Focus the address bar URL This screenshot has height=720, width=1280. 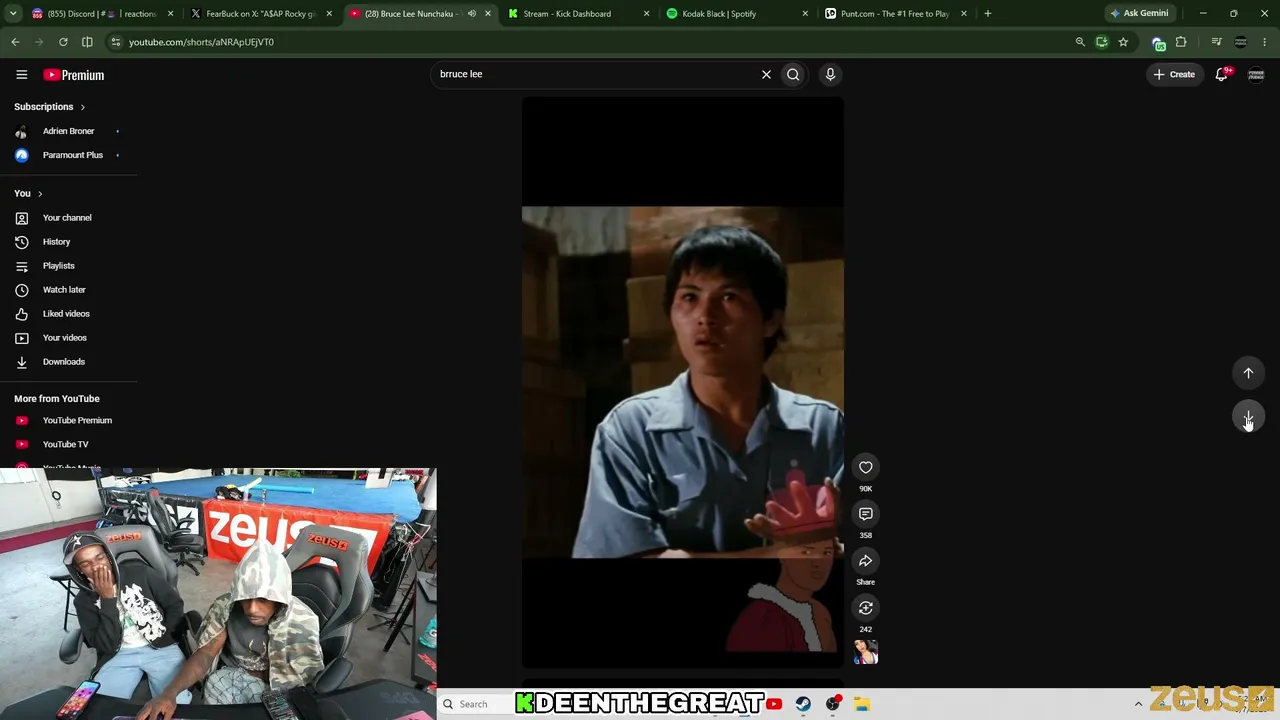[x=201, y=42]
